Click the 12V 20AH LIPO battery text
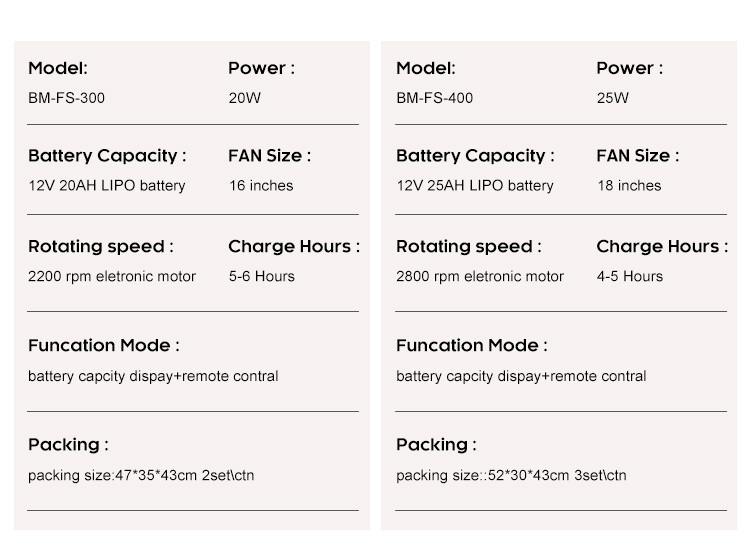The image size is (750, 559). [107, 186]
